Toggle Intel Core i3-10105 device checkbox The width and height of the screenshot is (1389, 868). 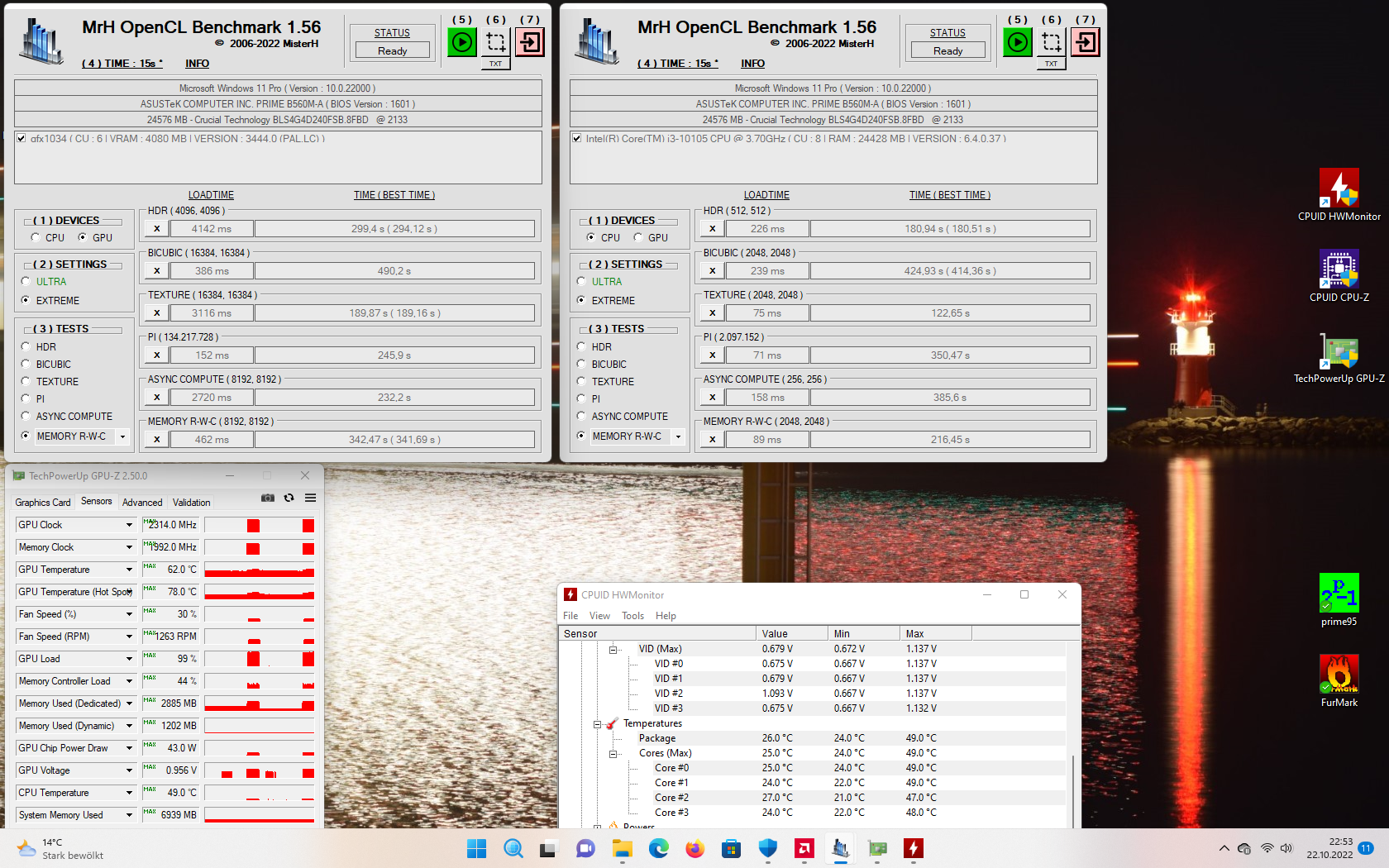click(x=576, y=138)
